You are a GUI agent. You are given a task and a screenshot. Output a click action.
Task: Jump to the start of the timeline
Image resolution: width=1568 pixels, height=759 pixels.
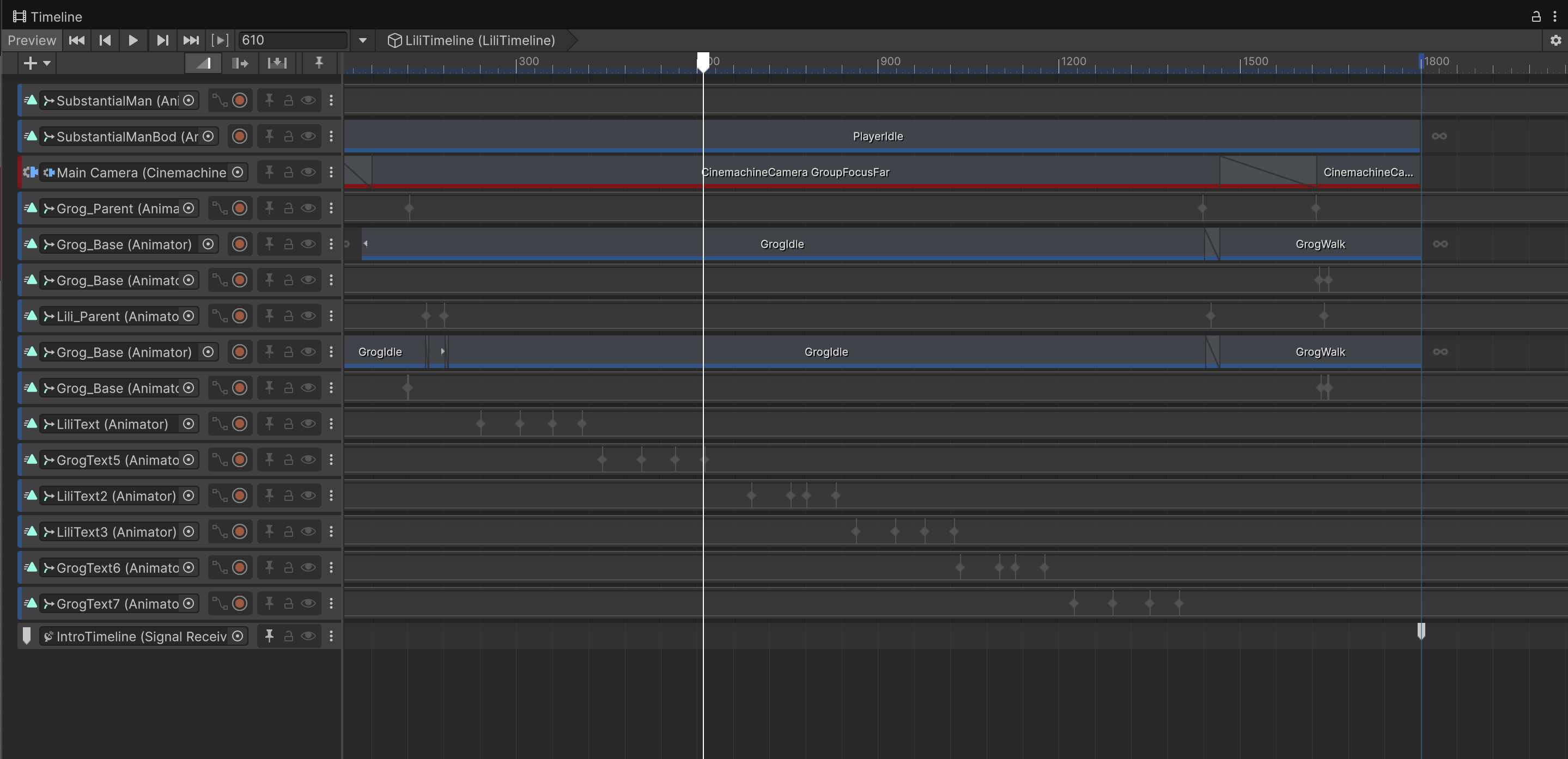[x=77, y=40]
